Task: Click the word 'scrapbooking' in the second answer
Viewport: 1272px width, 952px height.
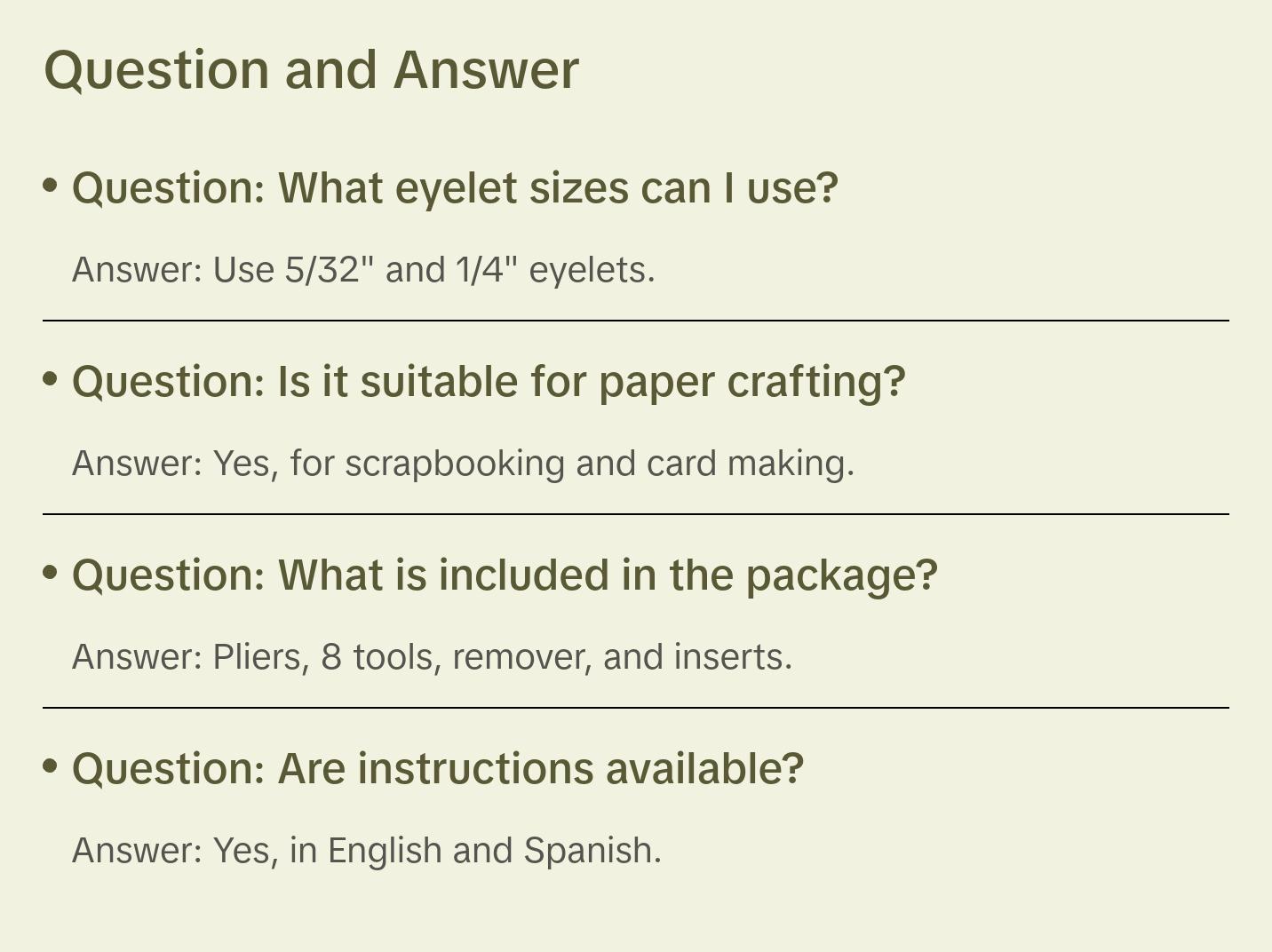Action: click(x=455, y=464)
